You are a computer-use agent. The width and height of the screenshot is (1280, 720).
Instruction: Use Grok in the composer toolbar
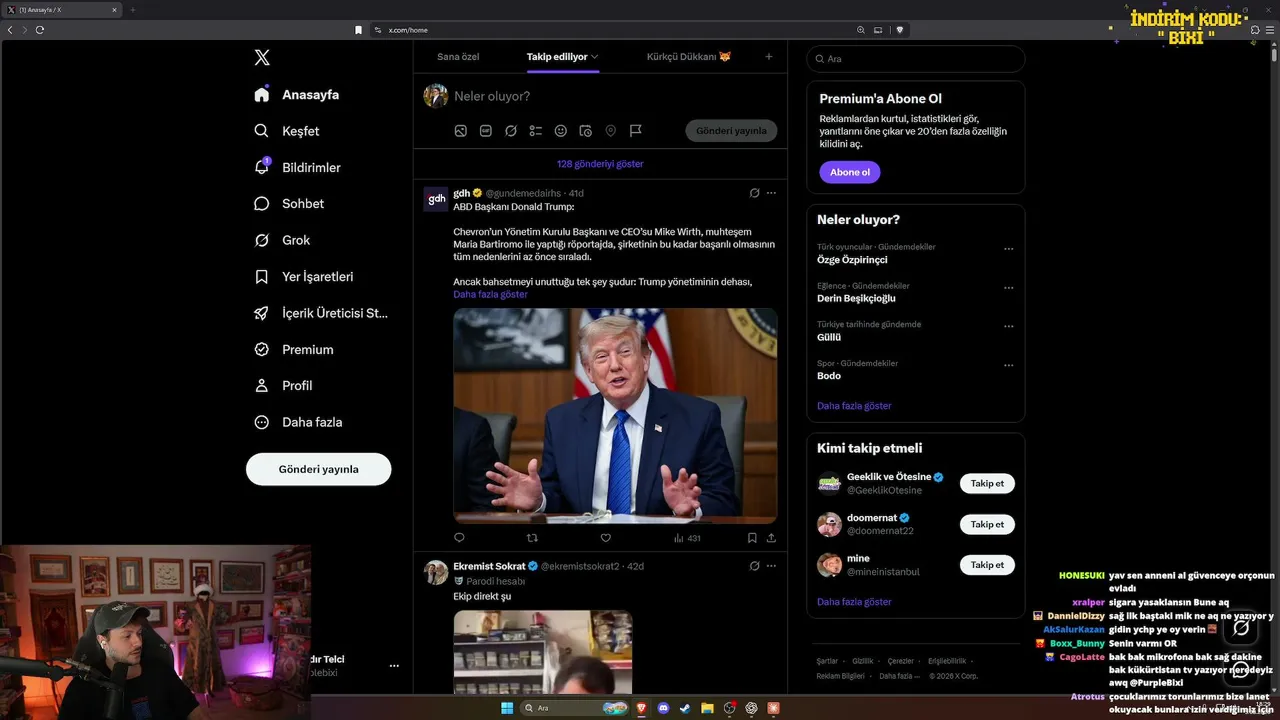(x=511, y=131)
